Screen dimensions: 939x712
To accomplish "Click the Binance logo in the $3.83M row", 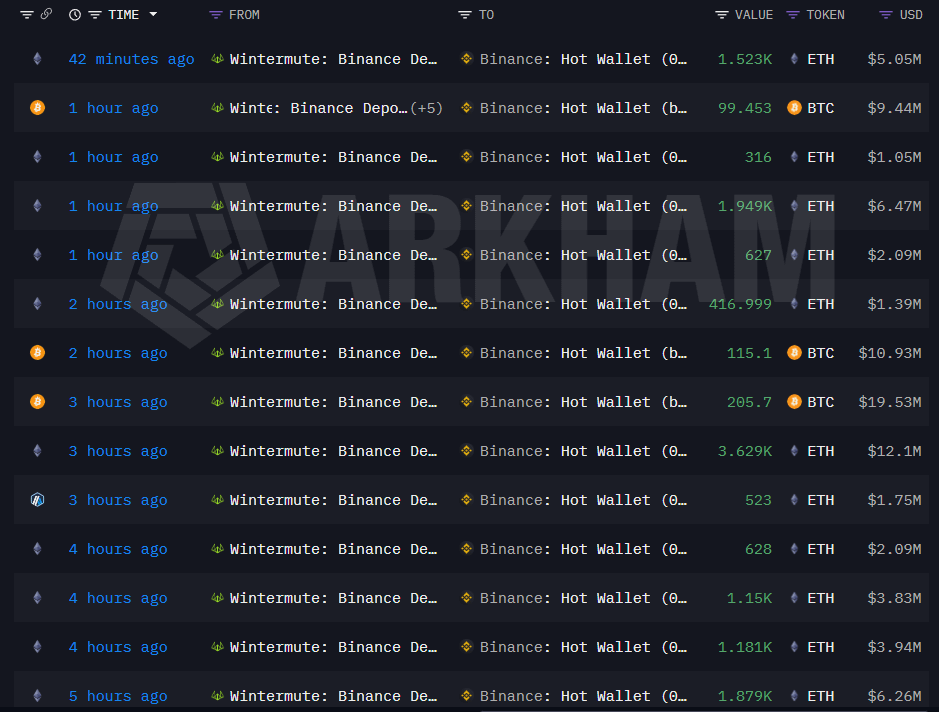I will tap(467, 597).
